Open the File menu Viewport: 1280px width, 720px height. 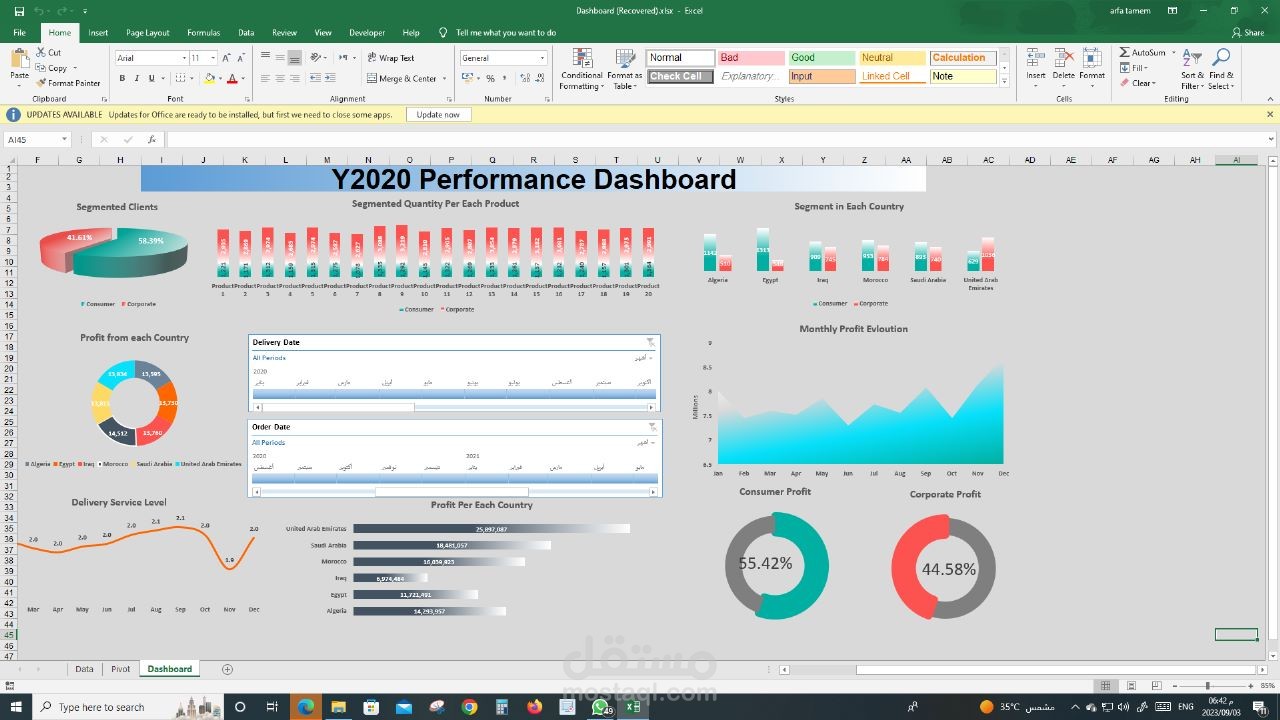[19, 32]
